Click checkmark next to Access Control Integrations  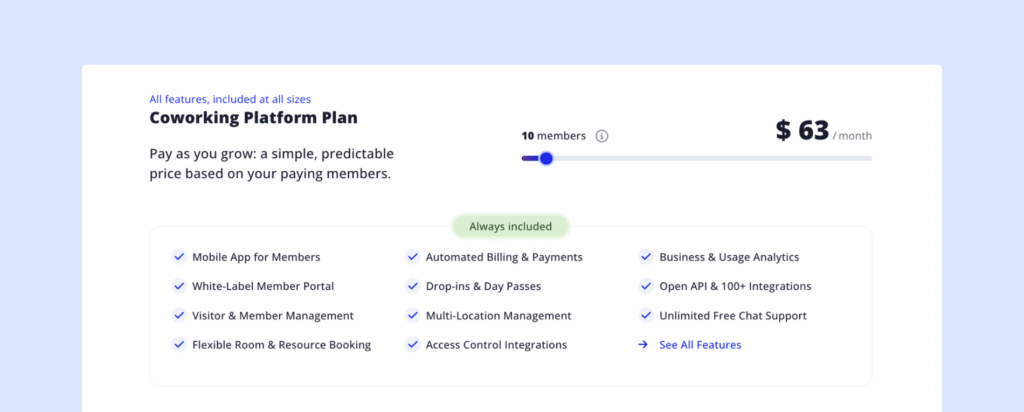pos(412,345)
